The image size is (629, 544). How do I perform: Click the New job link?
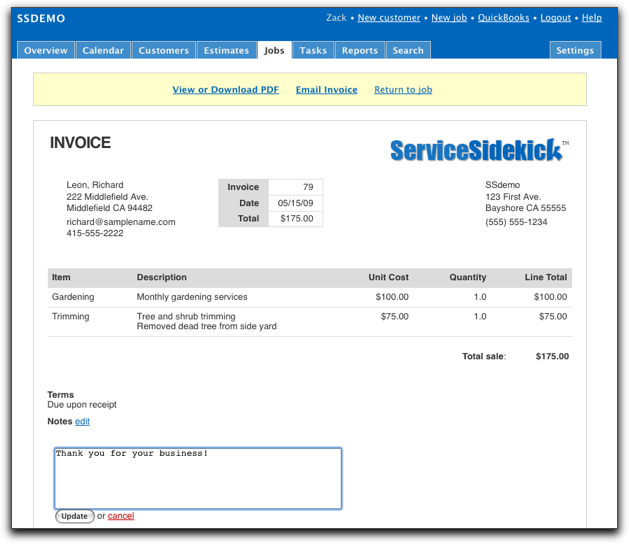click(x=449, y=18)
